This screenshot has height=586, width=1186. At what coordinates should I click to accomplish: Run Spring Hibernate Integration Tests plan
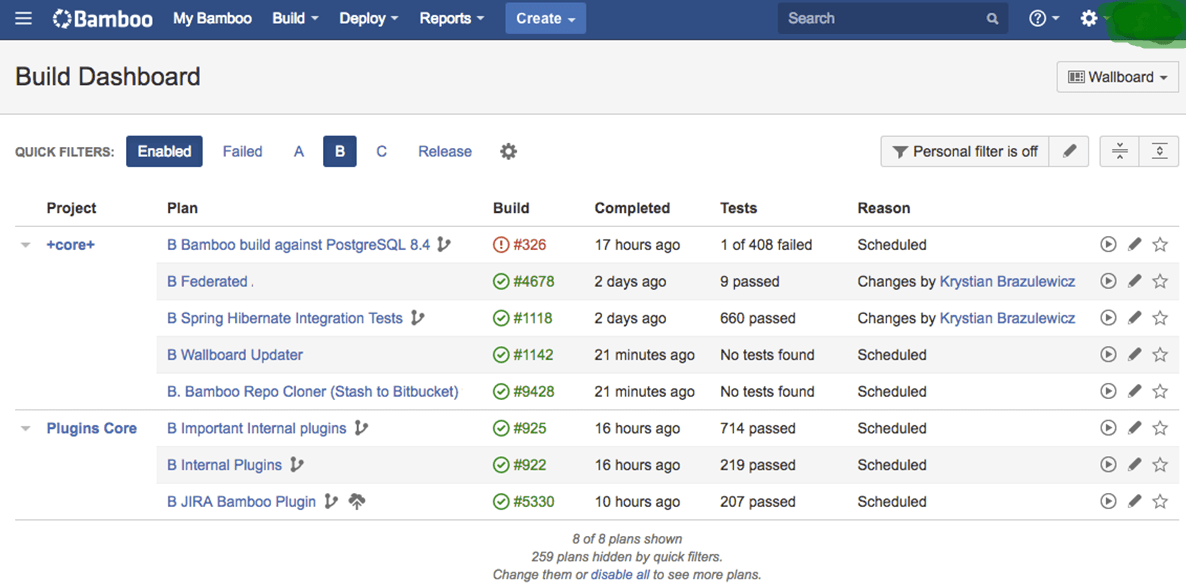[x=1108, y=318]
